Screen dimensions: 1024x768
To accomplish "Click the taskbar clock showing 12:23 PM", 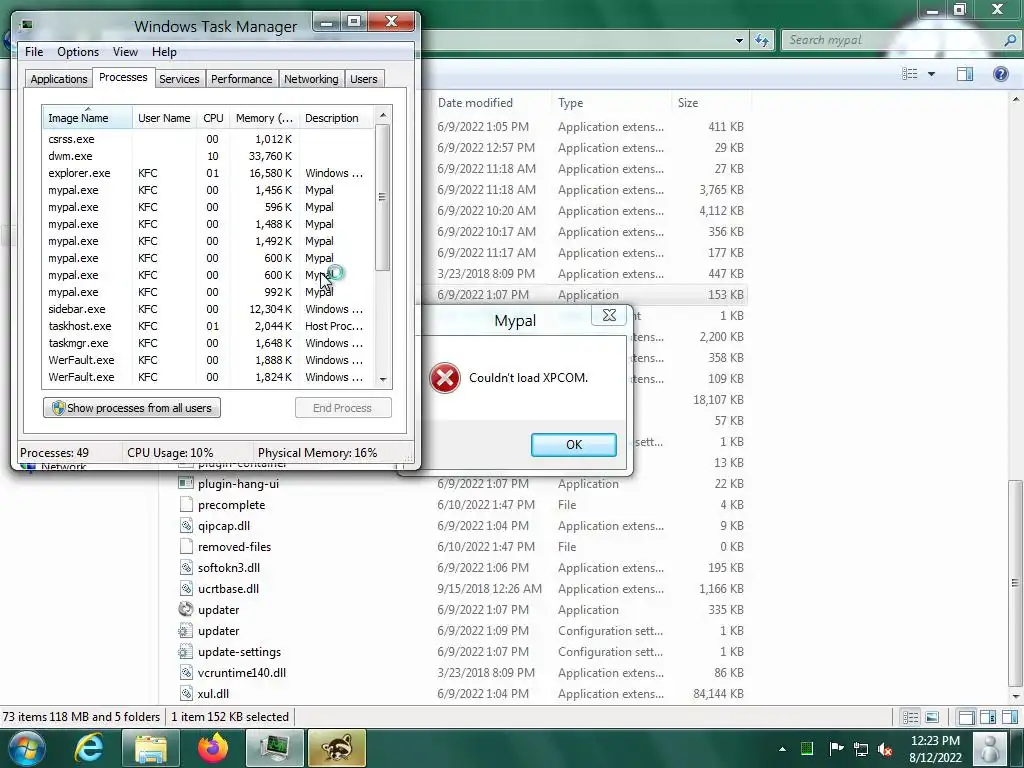I will point(935,748).
